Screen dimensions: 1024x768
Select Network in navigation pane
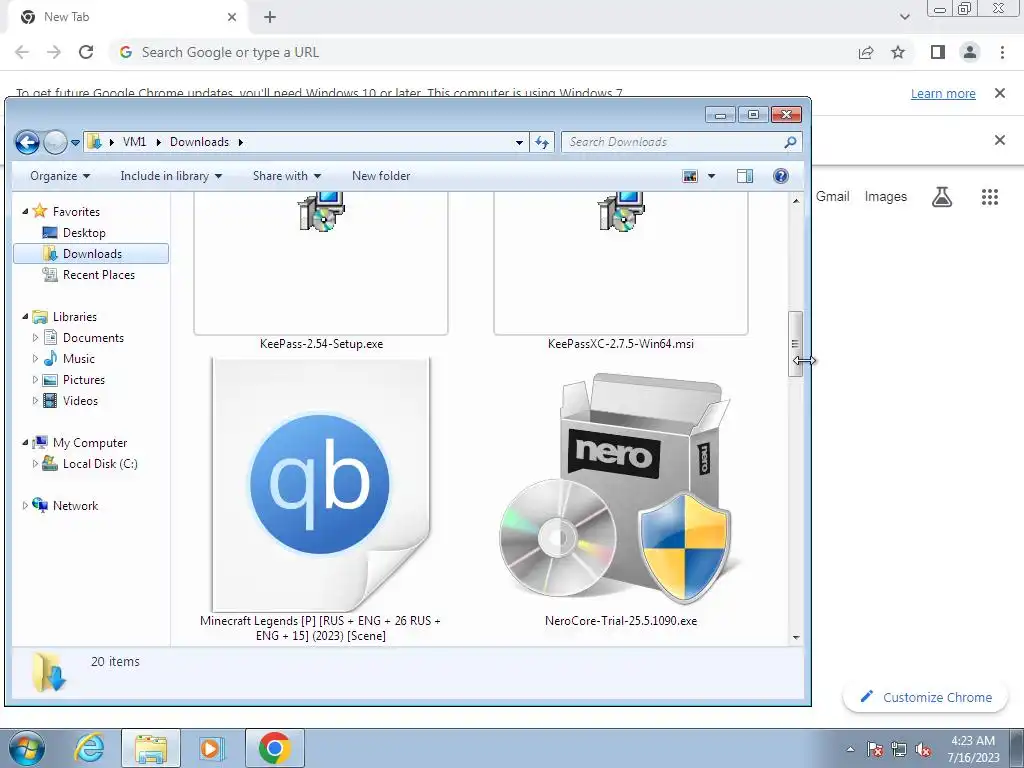tap(75, 505)
